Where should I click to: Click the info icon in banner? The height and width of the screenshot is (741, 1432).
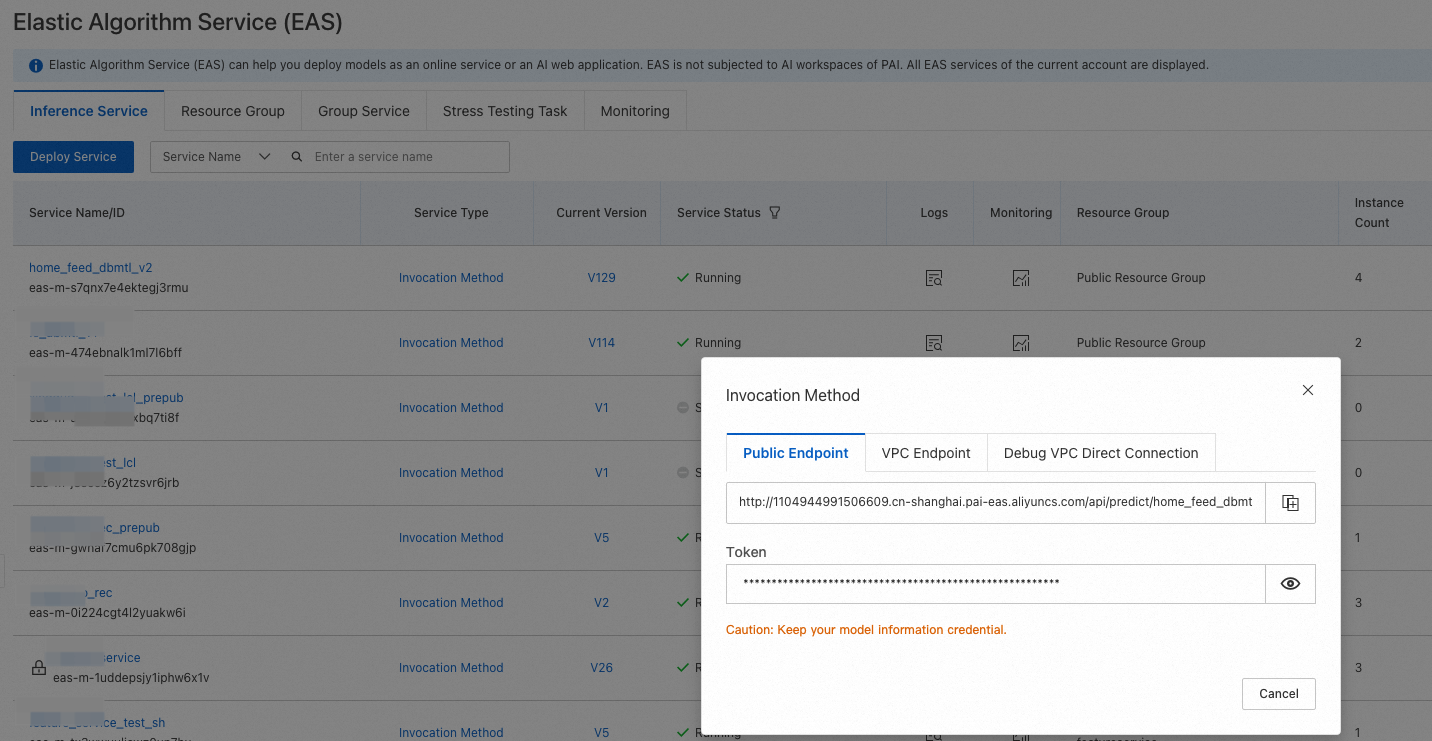pyautogui.click(x=36, y=66)
